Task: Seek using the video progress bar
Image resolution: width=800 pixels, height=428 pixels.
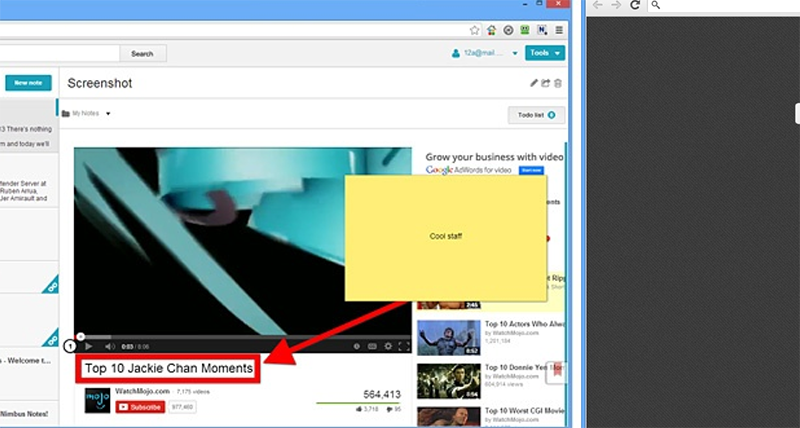Action: pyautogui.click(x=243, y=337)
